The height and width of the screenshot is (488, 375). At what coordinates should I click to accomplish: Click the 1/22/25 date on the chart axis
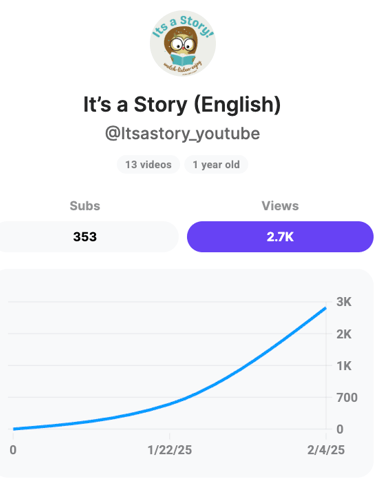click(170, 450)
